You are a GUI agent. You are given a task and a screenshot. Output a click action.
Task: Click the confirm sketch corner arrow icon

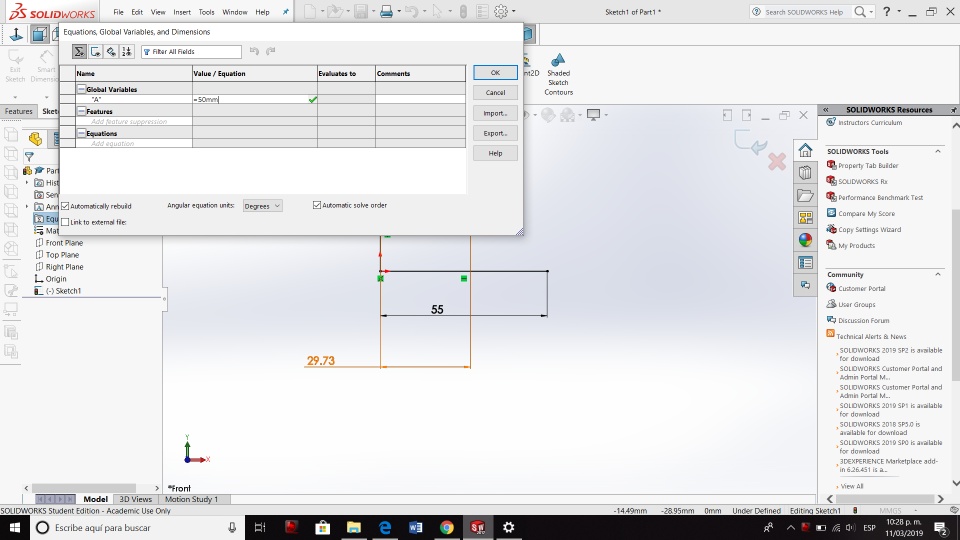coord(750,141)
